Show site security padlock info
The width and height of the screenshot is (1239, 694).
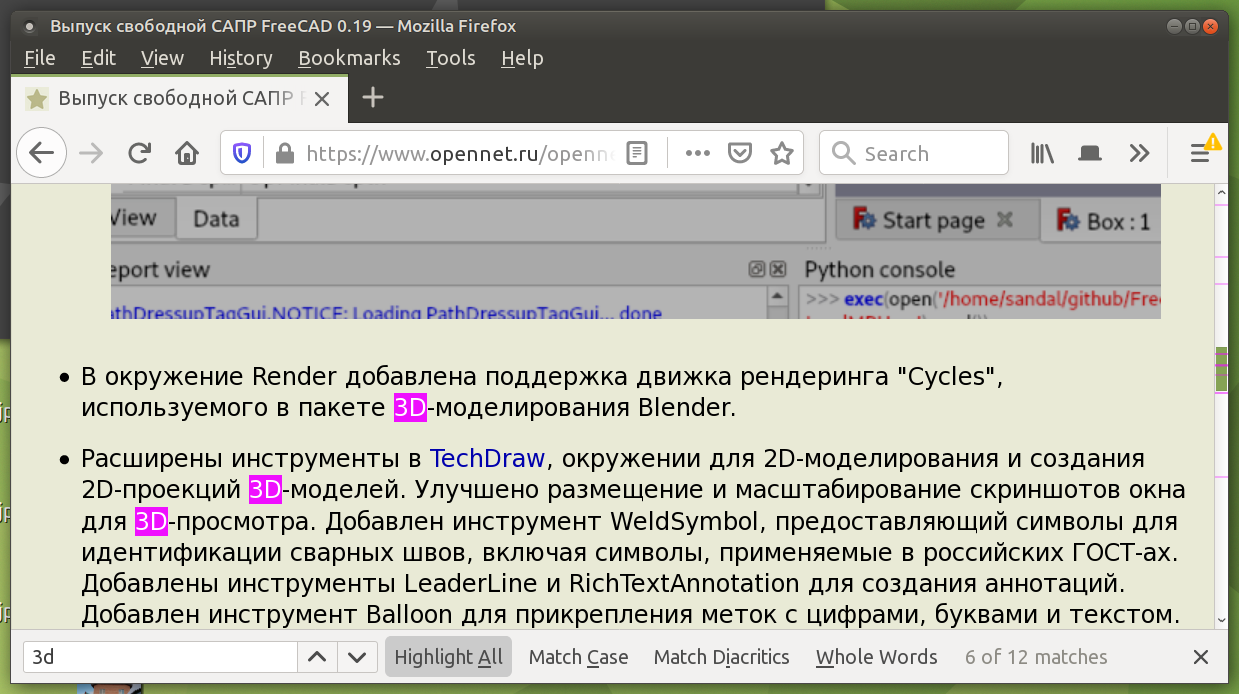click(284, 153)
